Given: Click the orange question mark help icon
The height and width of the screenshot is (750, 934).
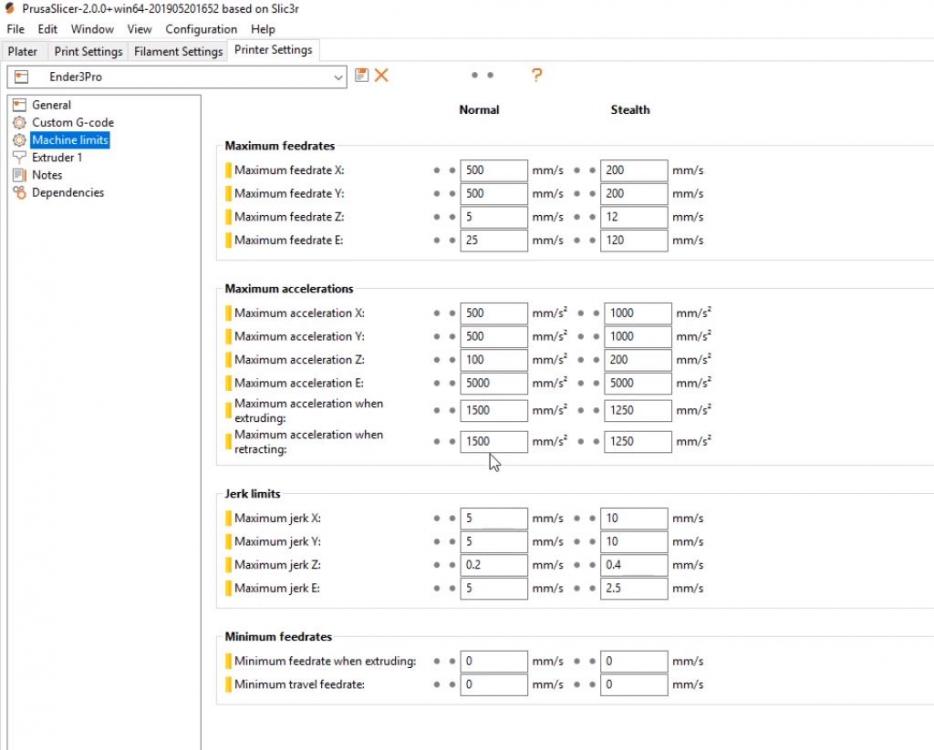Looking at the screenshot, I should click(x=536, y=75).
